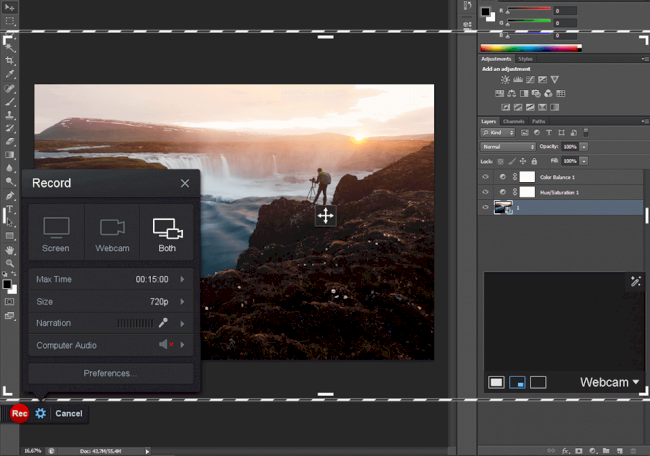
Task: Switch to the Channels tab
Action: (513, 121)
